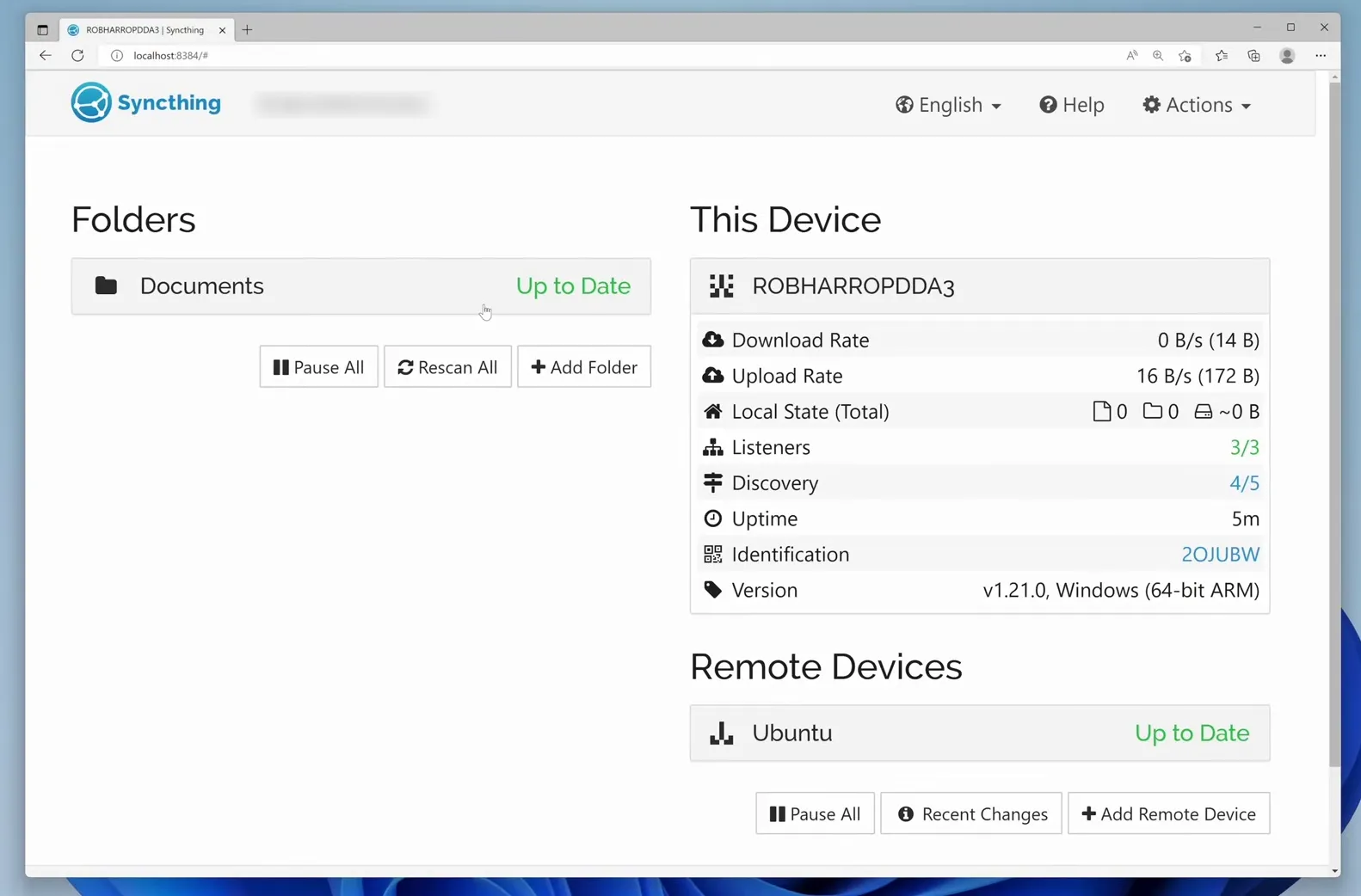Click the page vertical scrollbar

[x=1334, y=425]
